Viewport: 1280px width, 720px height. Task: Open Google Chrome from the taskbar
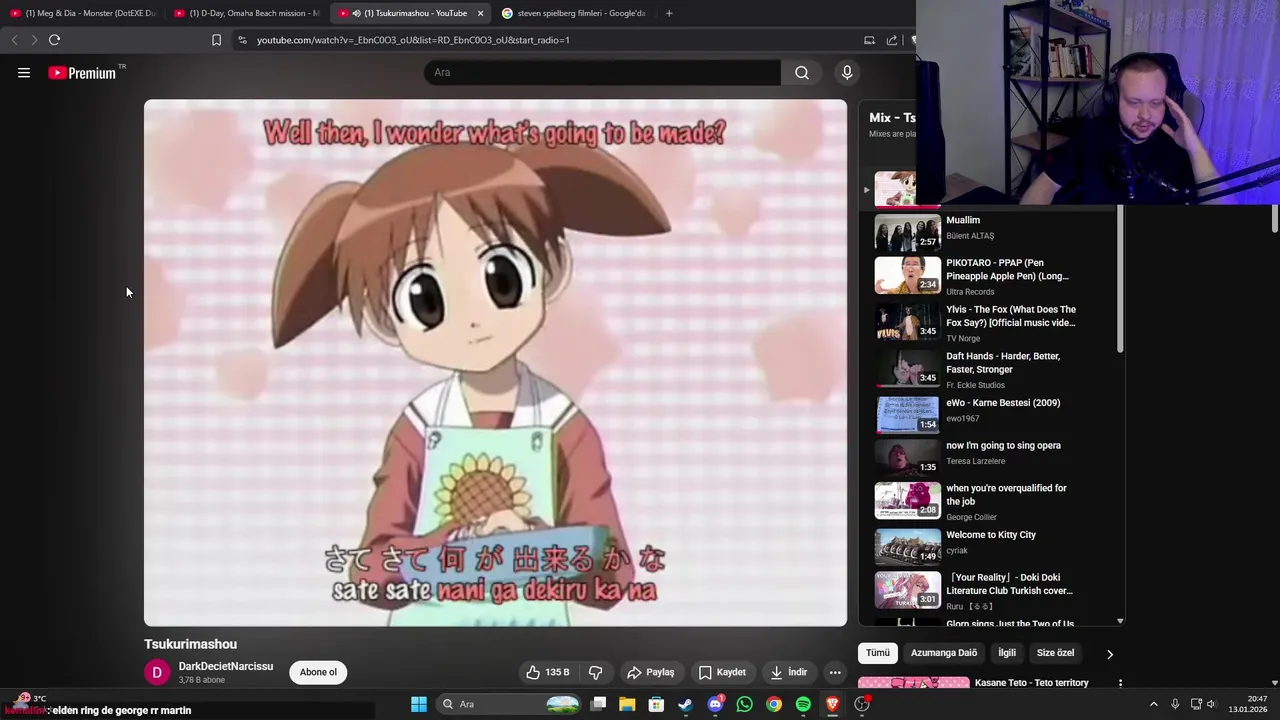point(774,704)
